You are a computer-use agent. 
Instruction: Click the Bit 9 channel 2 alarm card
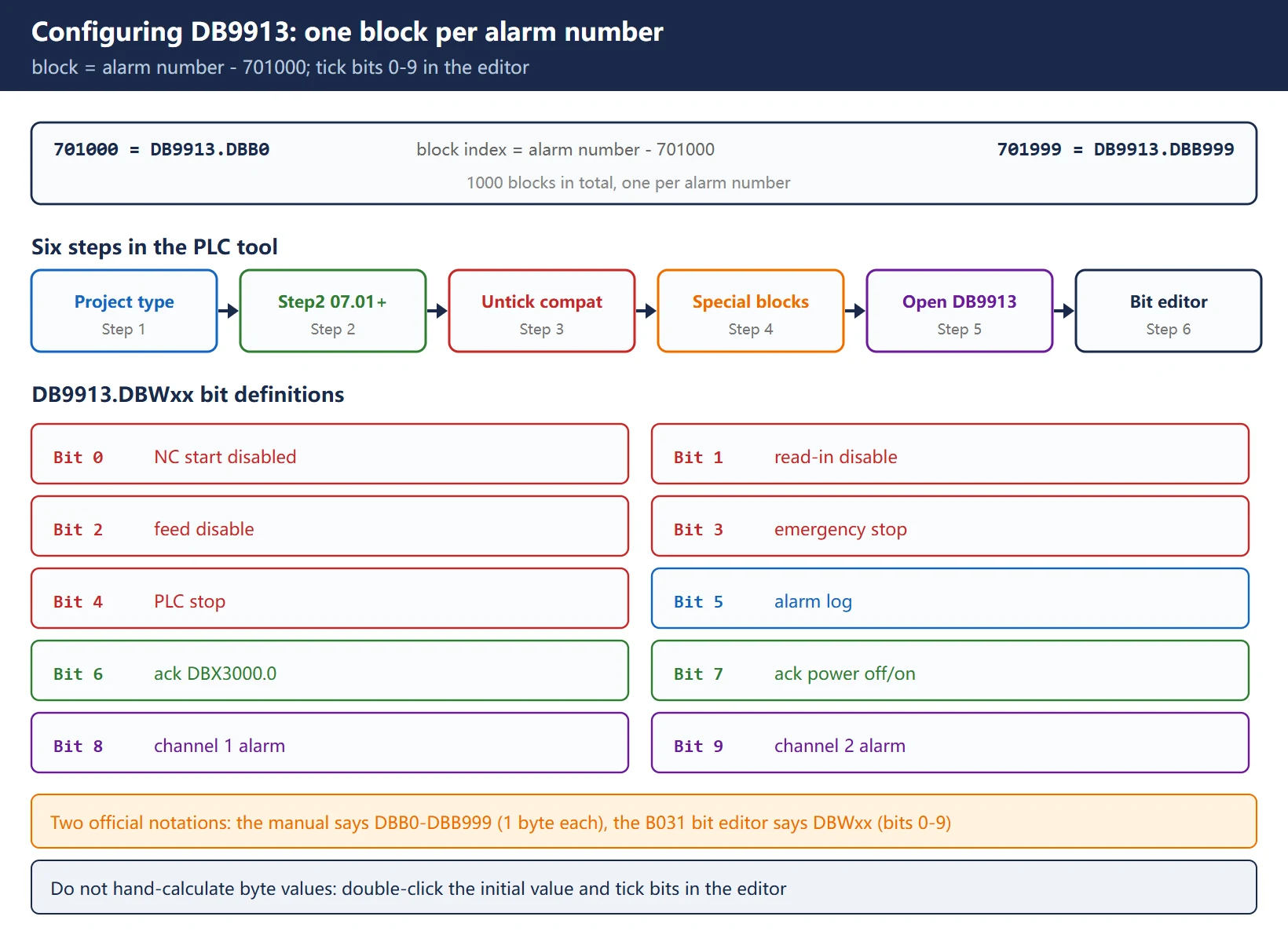click(x=950, y=743)
